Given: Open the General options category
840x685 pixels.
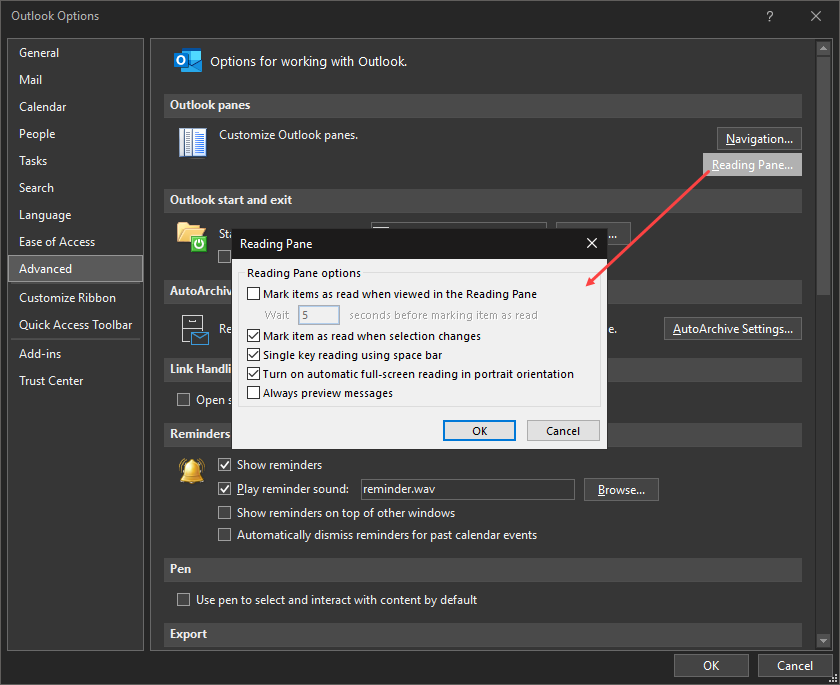Looking at the screenshot, I should click(x=76, y=52).
